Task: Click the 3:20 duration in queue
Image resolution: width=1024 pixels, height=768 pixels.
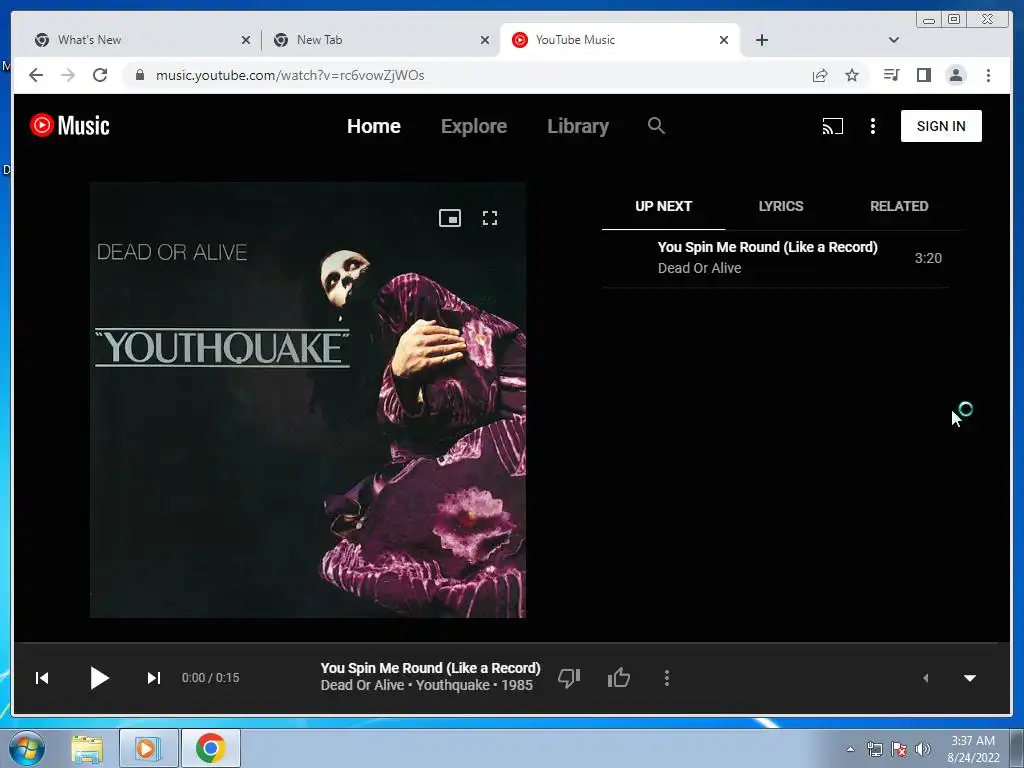Action: [928, 258]
